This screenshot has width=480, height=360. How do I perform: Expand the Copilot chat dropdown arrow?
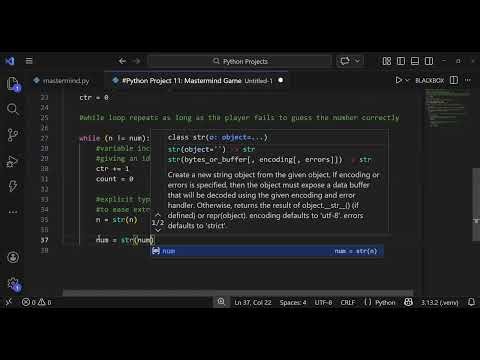click(357, 61)
